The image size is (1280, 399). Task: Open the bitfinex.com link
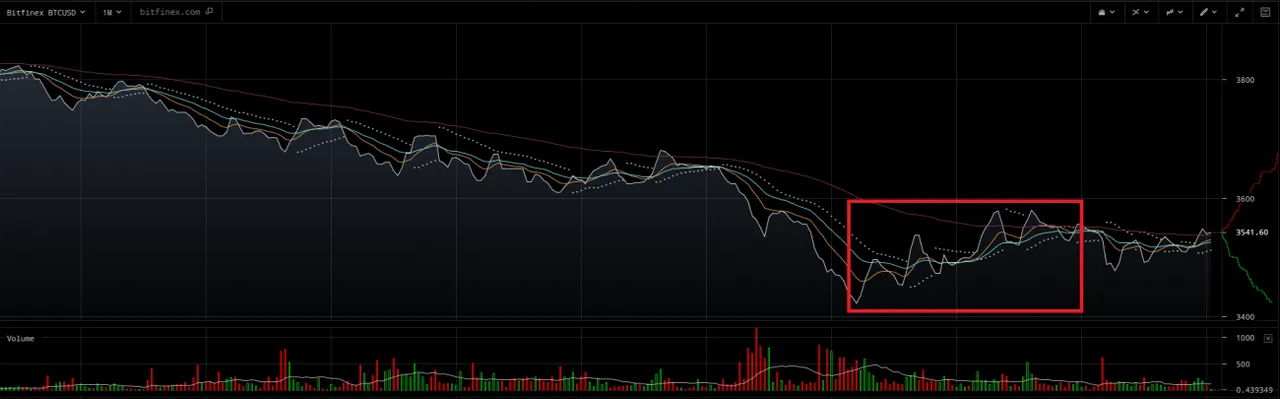point(170,12)
